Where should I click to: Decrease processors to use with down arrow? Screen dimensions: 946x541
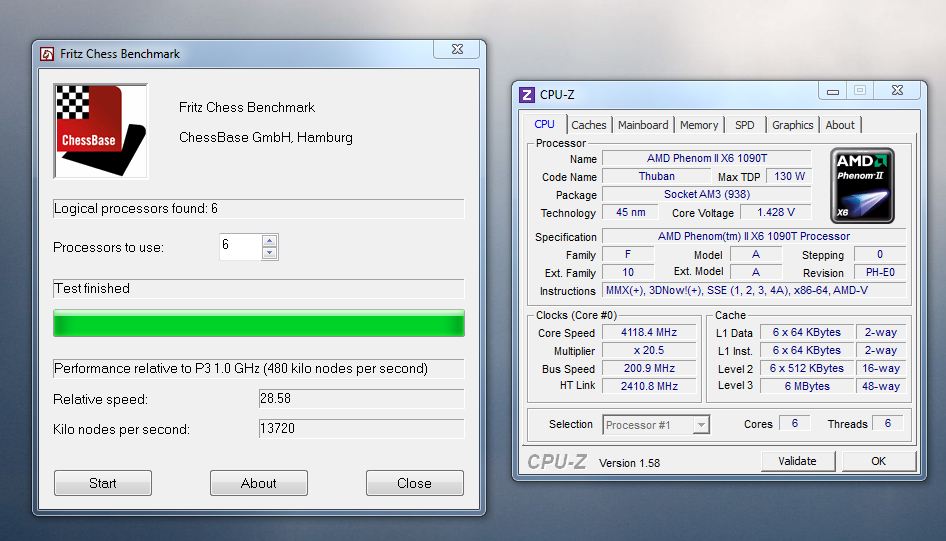[270, 253]
